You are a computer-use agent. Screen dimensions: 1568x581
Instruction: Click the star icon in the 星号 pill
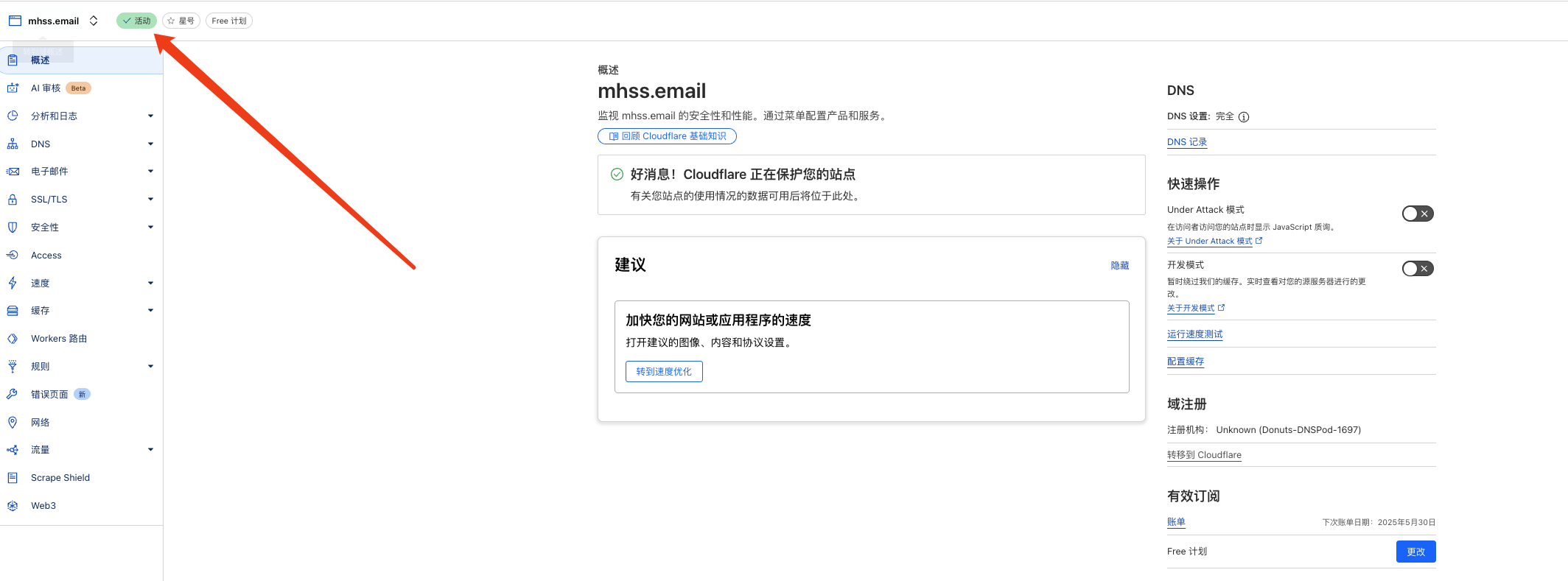(x=171, y=21)
